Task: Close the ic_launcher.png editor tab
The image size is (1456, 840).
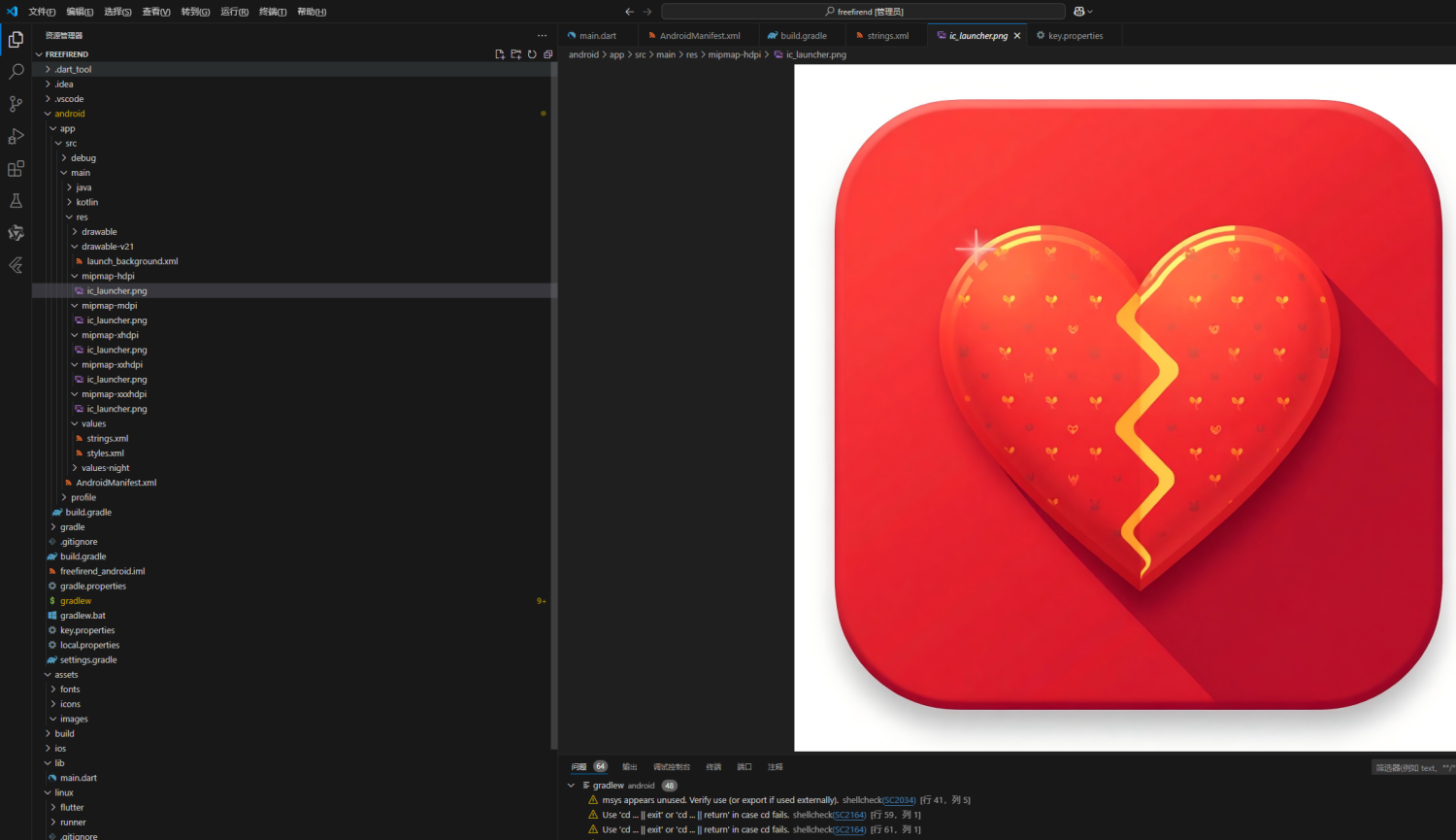Action: tap(1017, 36)
